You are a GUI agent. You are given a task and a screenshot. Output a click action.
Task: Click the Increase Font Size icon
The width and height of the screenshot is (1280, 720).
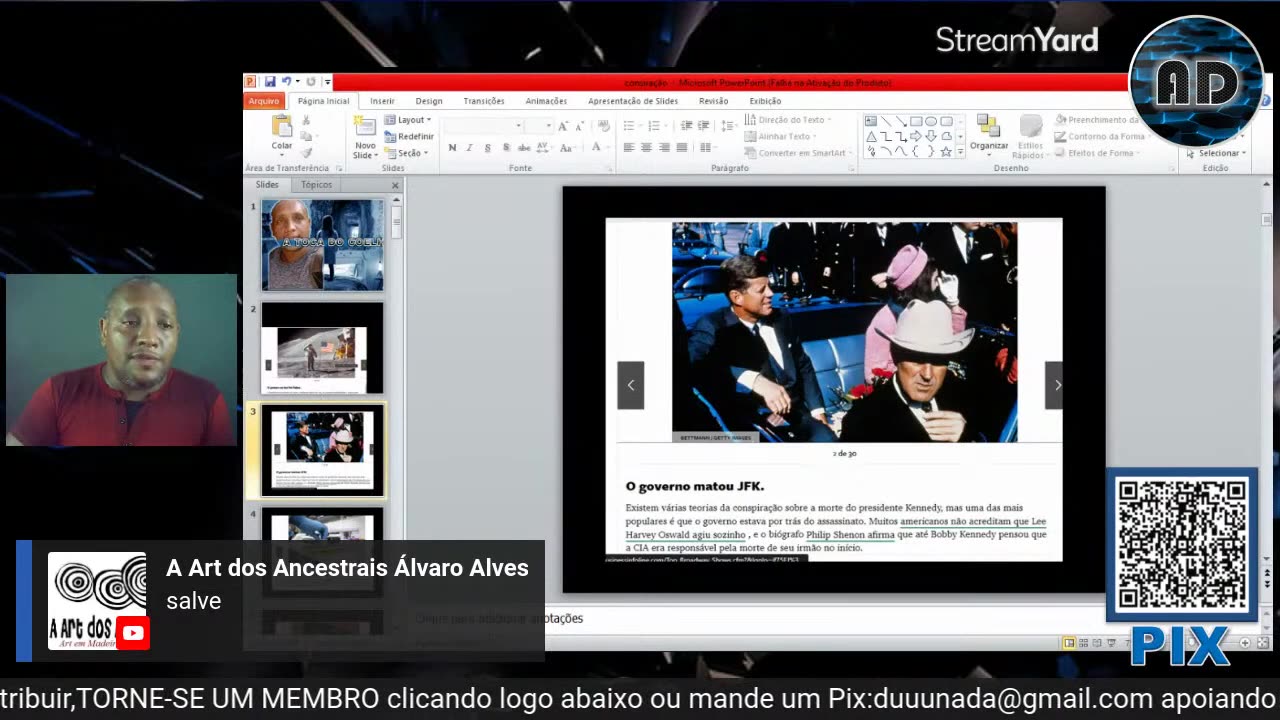(x=564, y=126)
